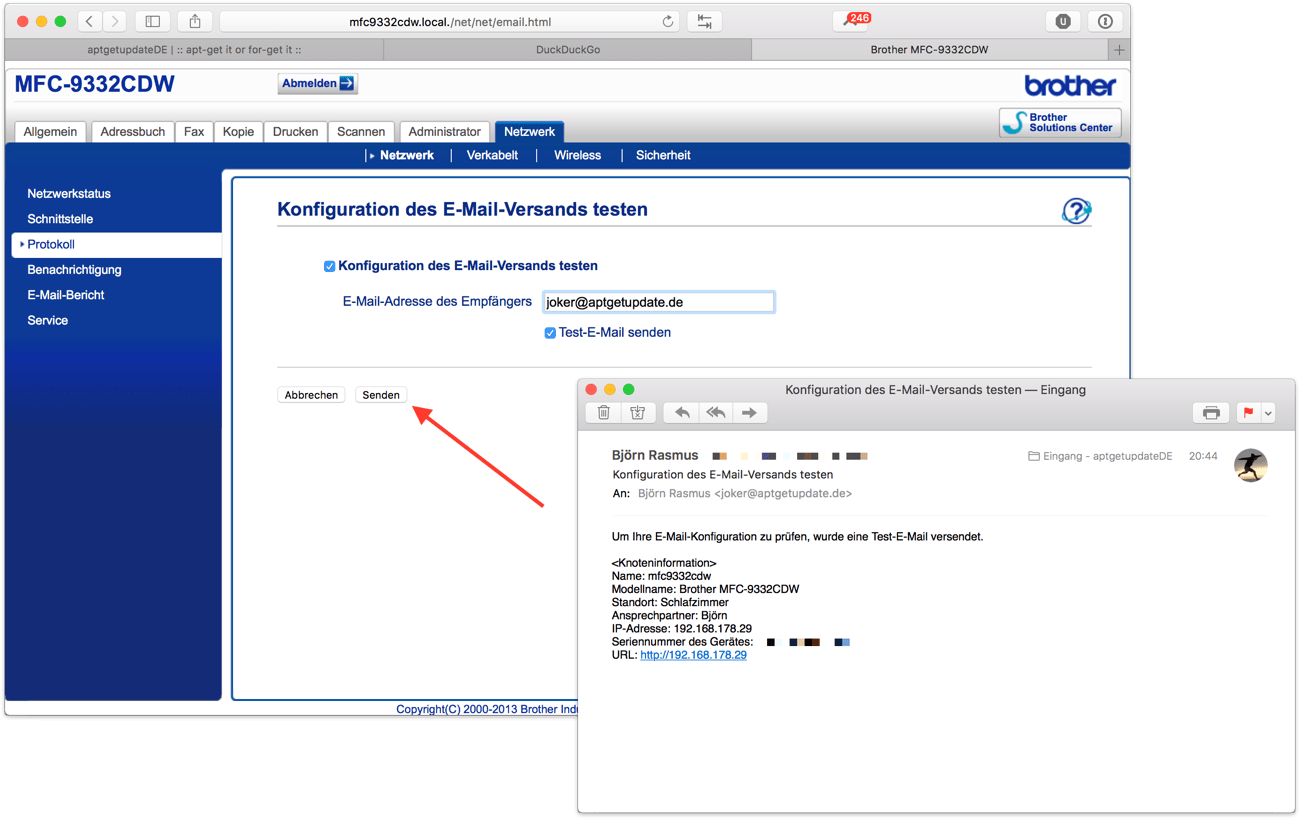Select Wireless submenu item
Screen dimensions: 1300x819
tap(578, 156)
